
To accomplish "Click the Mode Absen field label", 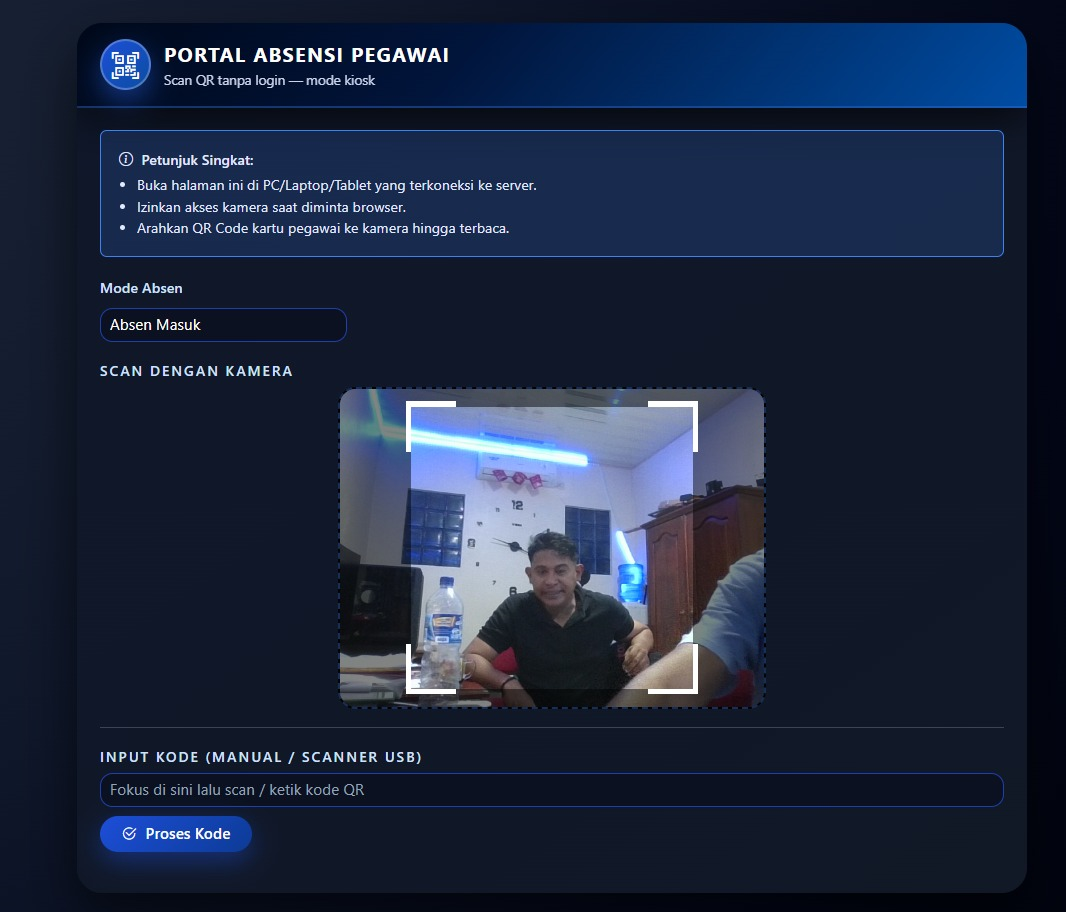I will 141,288.
